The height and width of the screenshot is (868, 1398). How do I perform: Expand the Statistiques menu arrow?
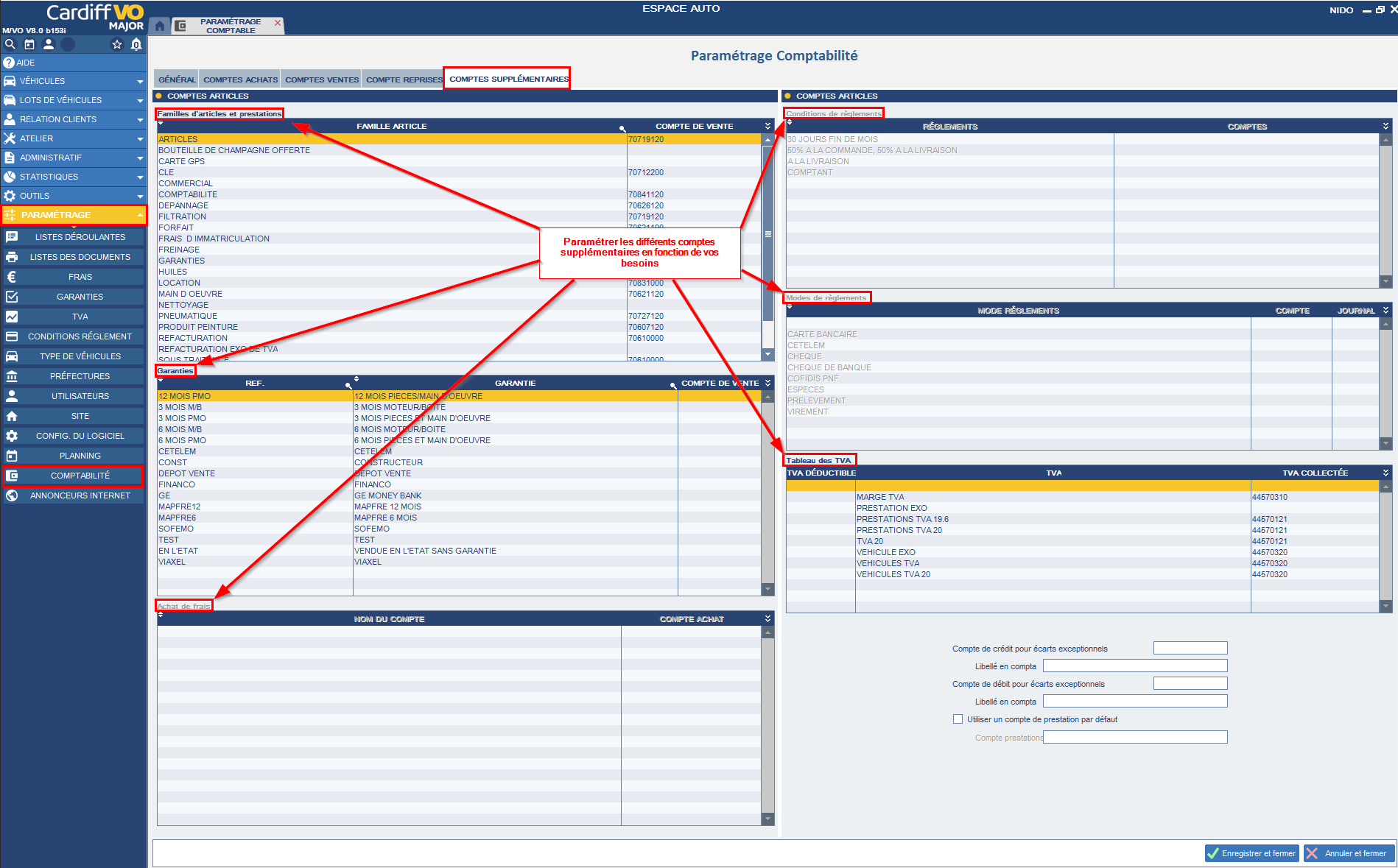click(x=140, y=177)
